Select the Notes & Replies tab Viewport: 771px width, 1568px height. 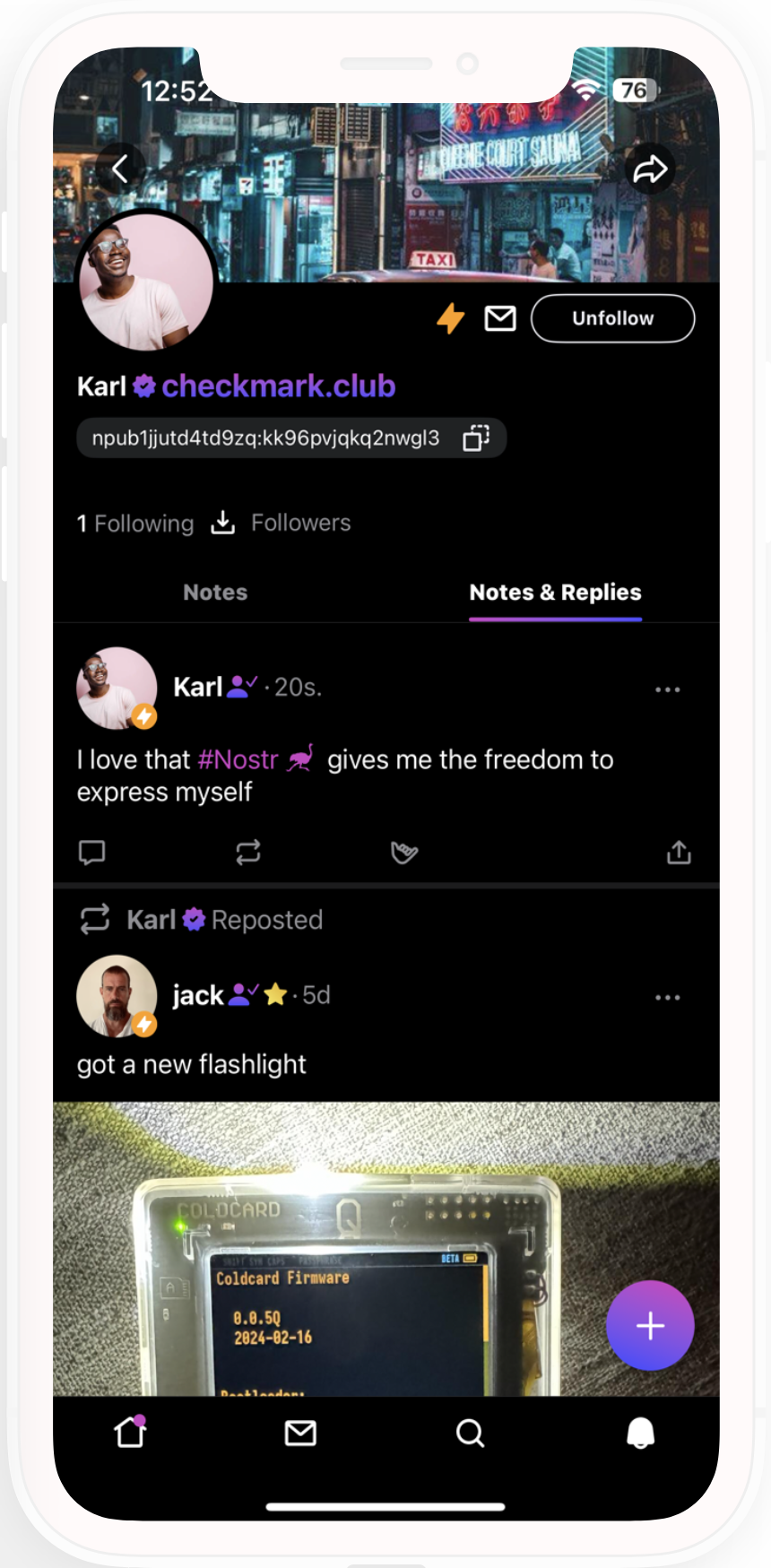[555, 592]
